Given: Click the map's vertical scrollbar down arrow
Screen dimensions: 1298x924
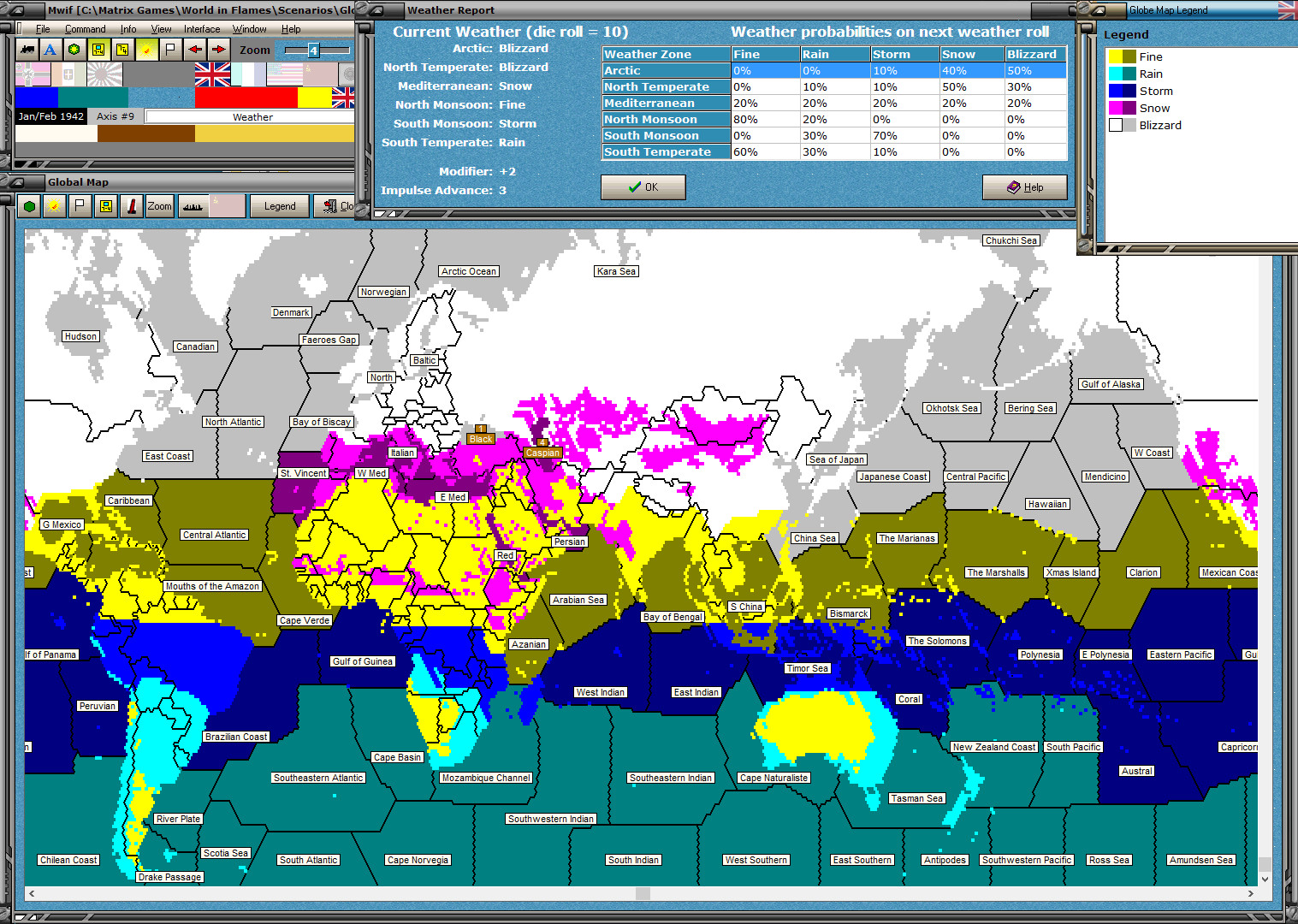Looking at the screenshot, I should pyautogui.click(x=1265, y=880).
